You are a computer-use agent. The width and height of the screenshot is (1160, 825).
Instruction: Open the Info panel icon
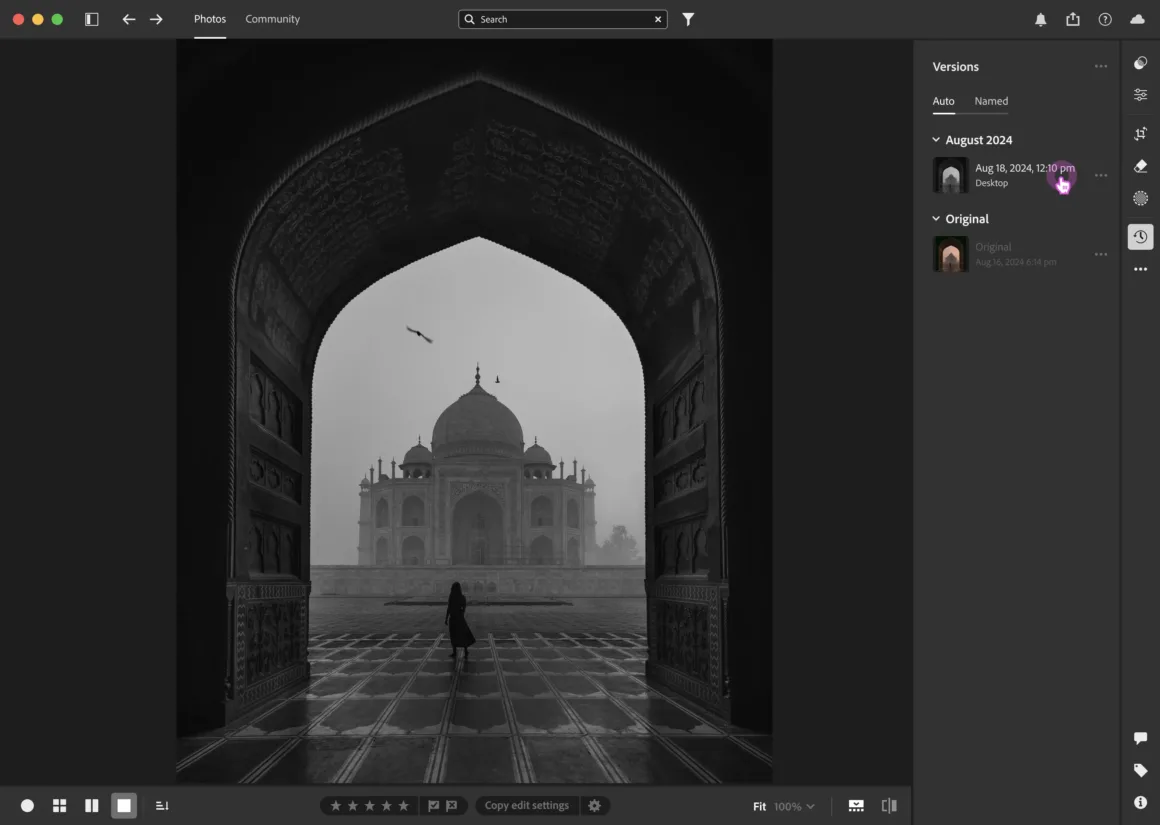[x=1140, y=802]
